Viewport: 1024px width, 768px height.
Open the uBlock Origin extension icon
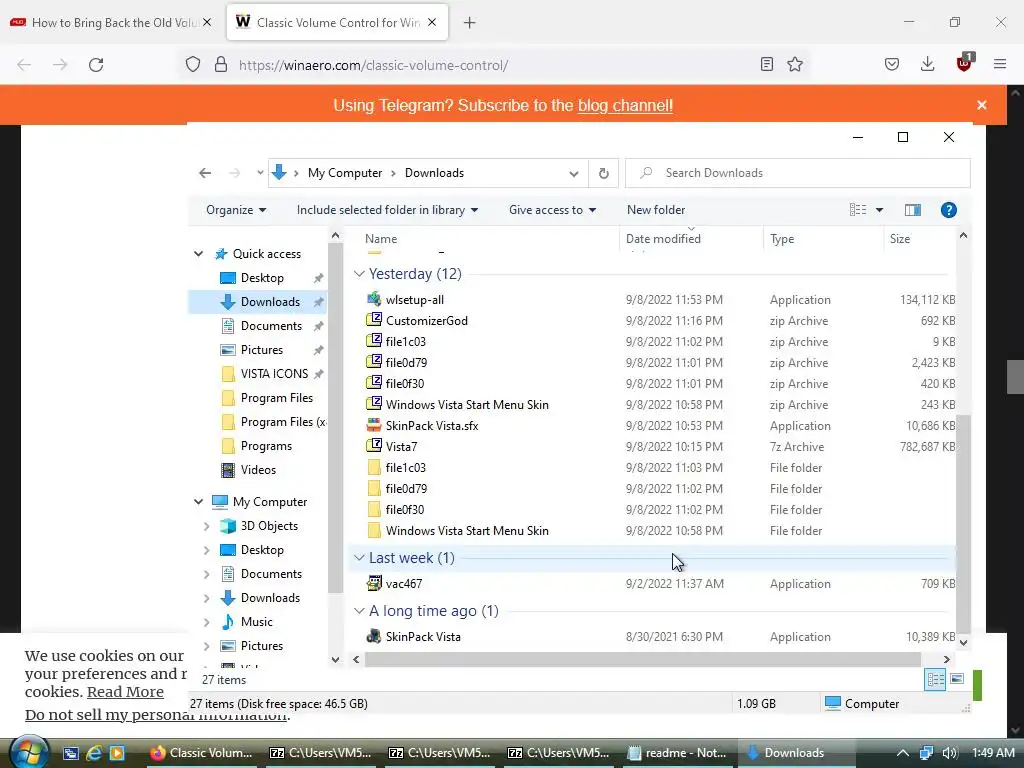point(964,63)
